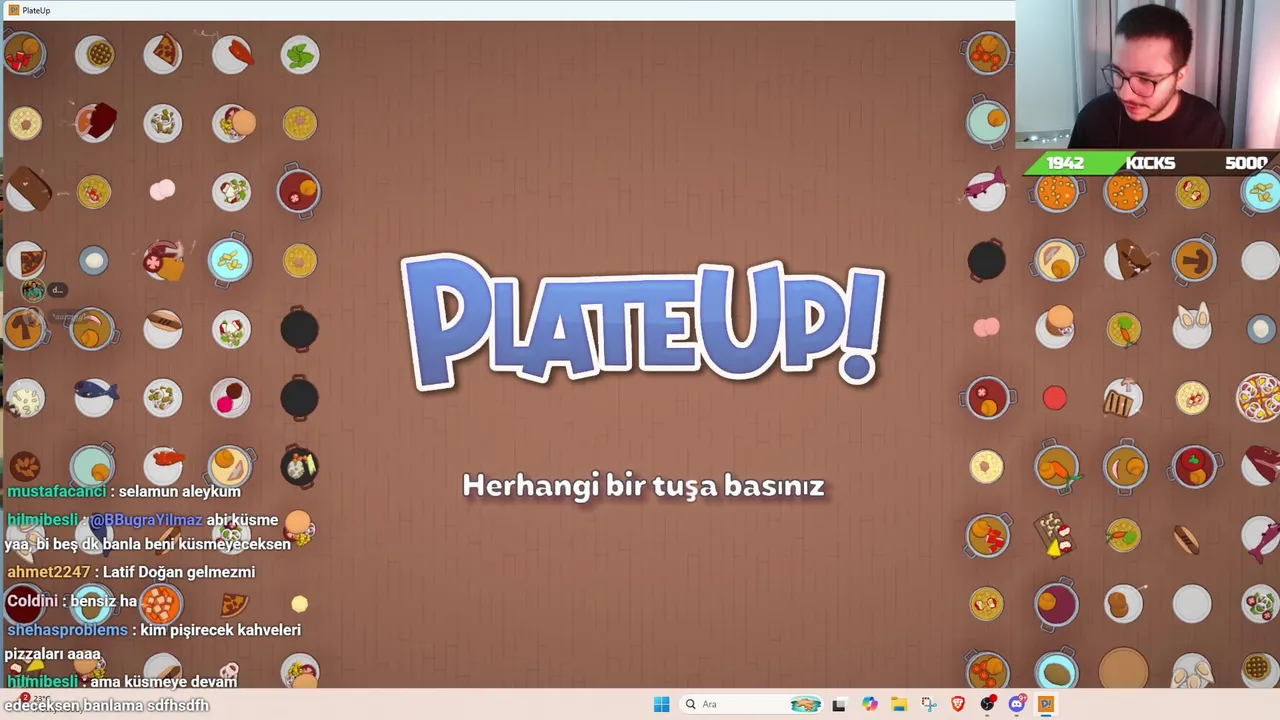Click chat username shehasproblems
Screen dimensions: 1280x720
pyautogui.click(x=67, y=630)
